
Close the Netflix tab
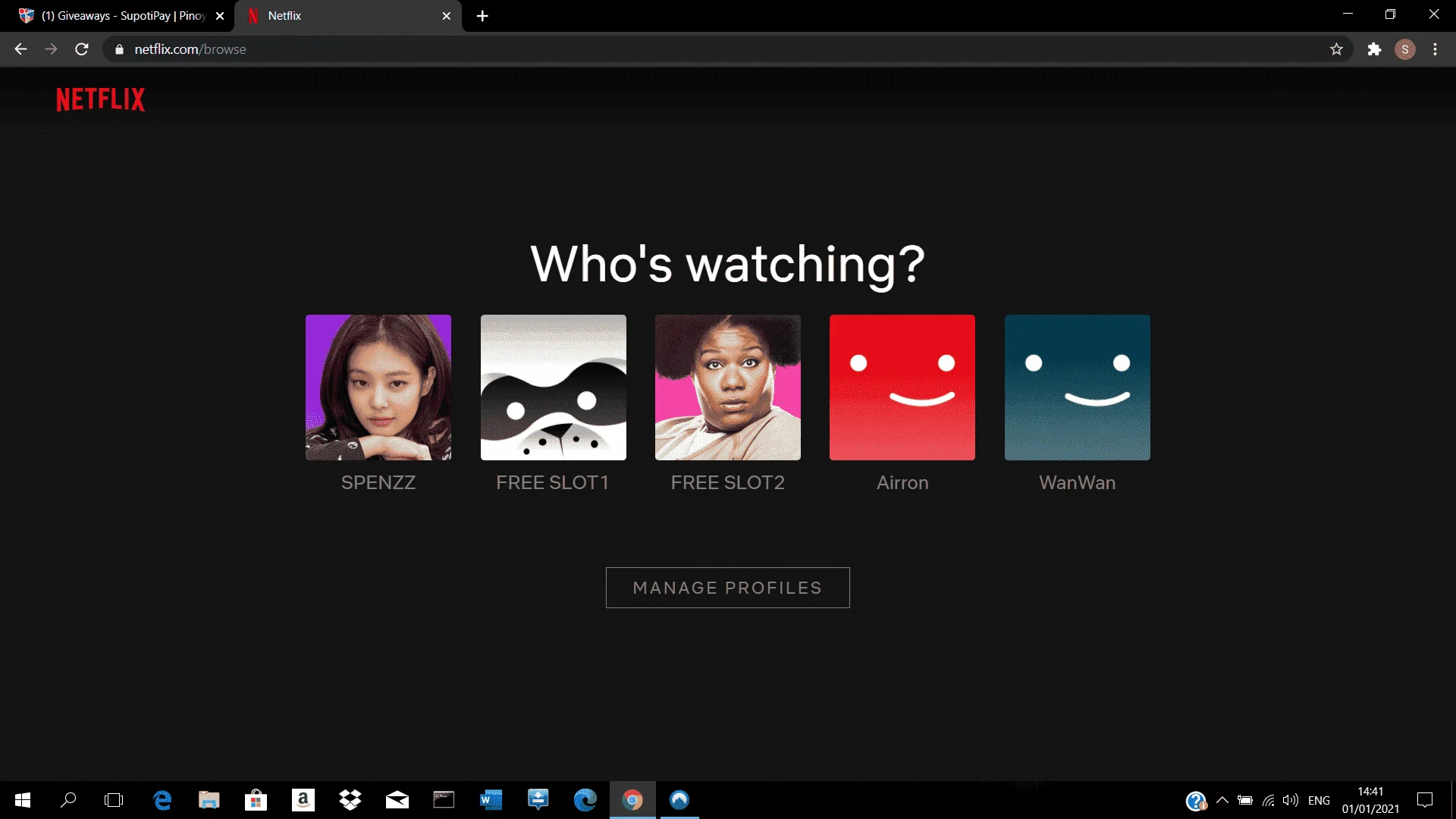coord(447,16)
